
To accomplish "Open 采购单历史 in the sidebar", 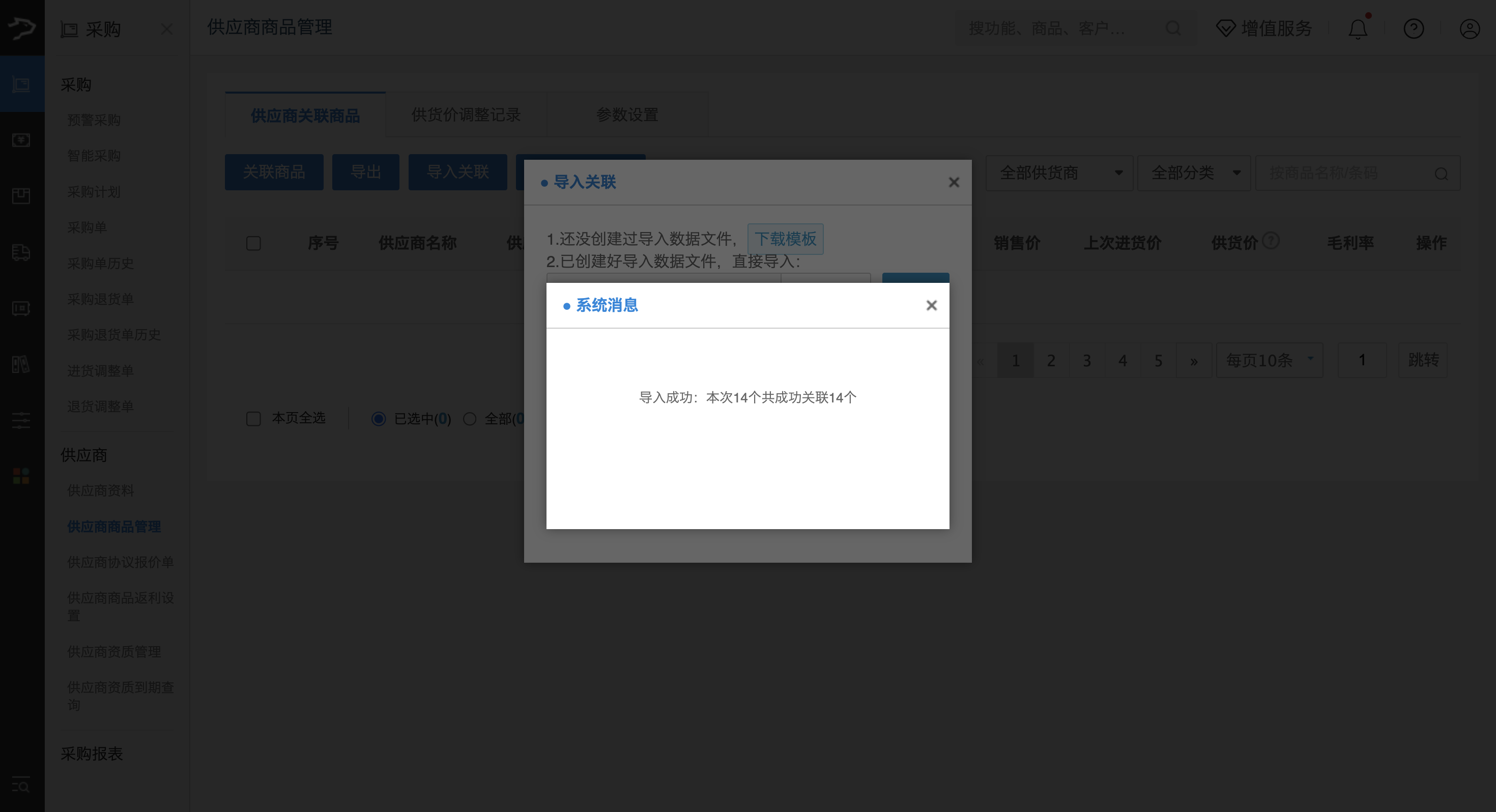I will pos(100,263).
